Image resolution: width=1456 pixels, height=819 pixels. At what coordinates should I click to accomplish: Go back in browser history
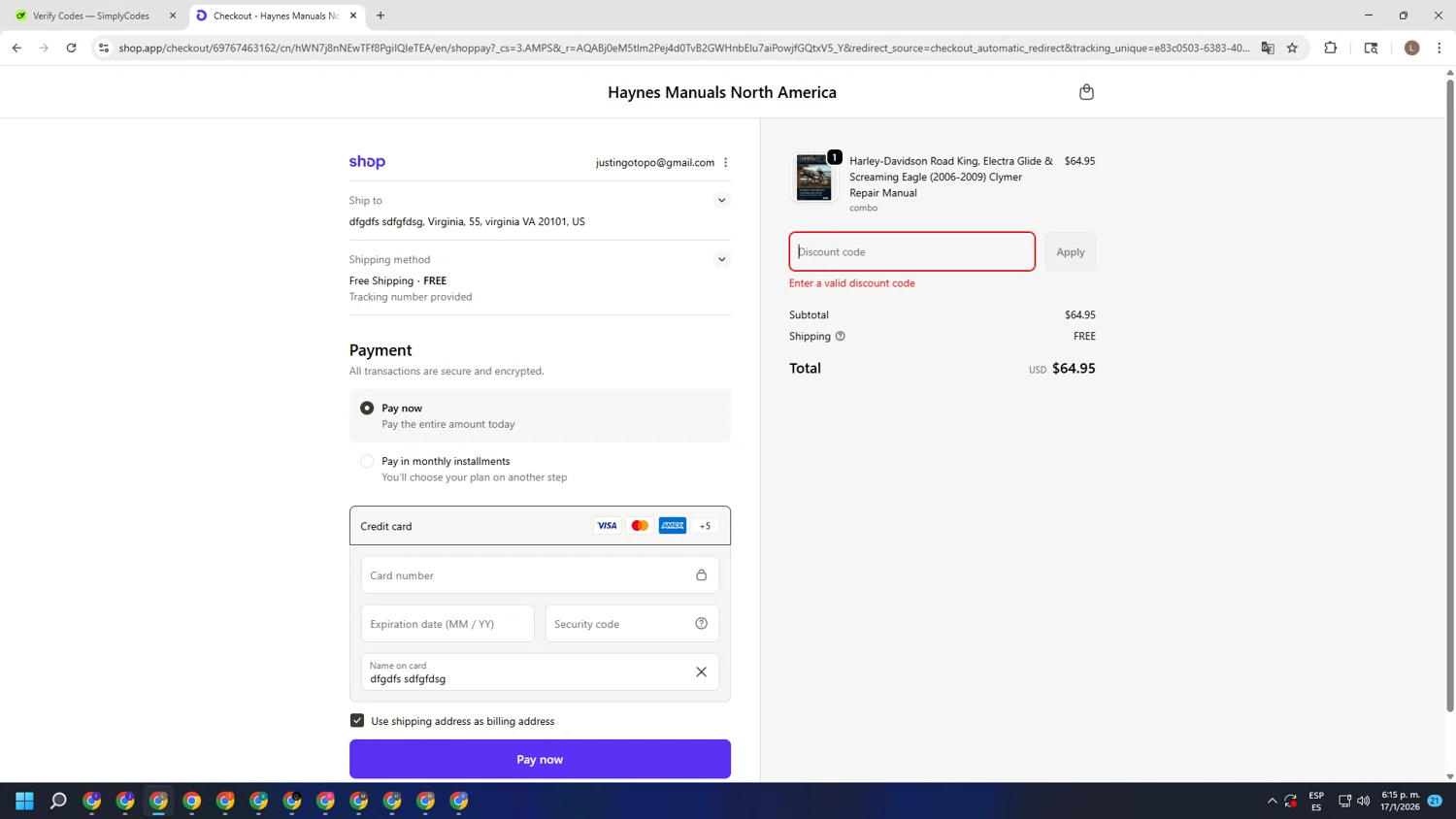17,48
